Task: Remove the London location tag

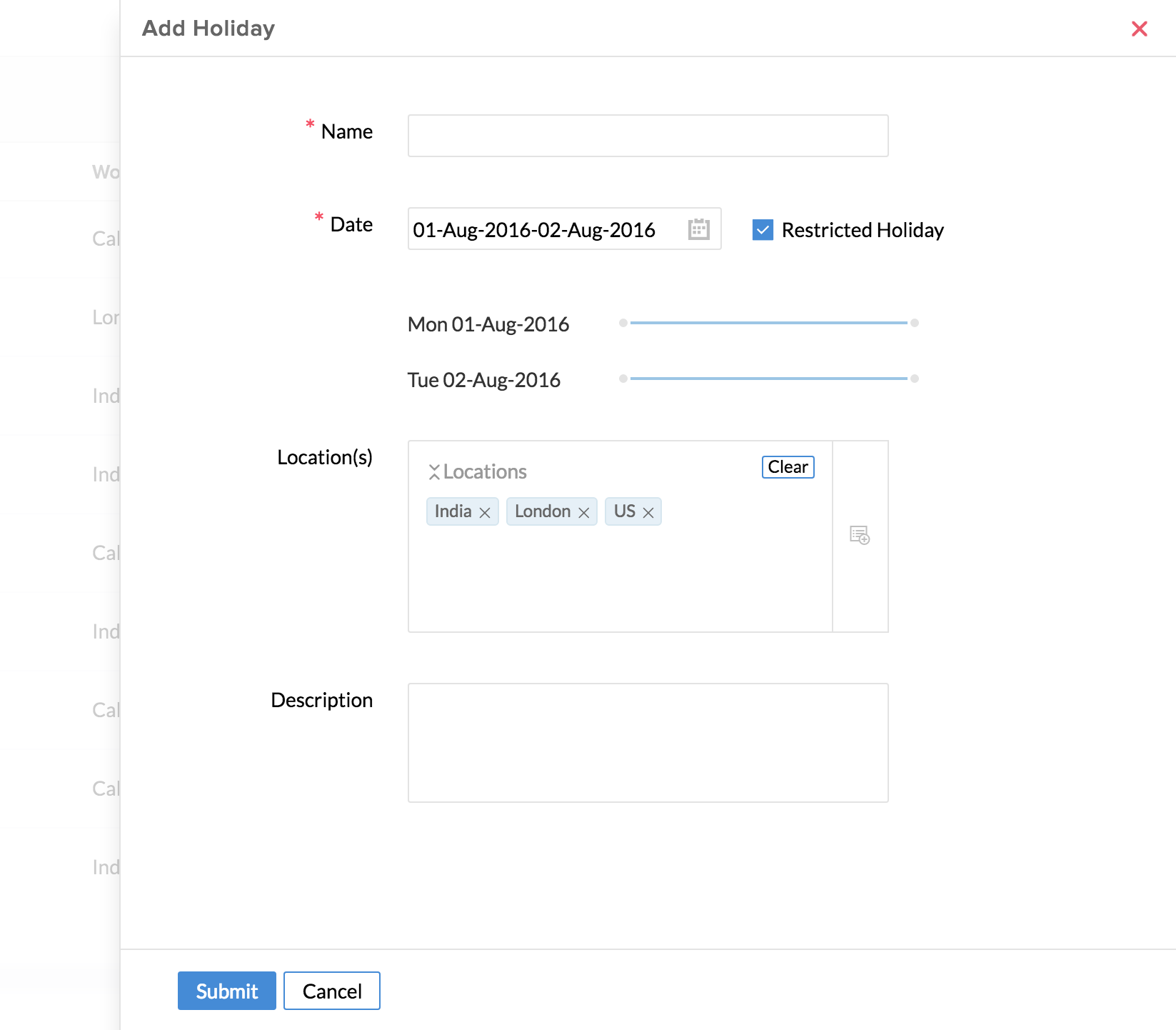Action: coord(583,513)
